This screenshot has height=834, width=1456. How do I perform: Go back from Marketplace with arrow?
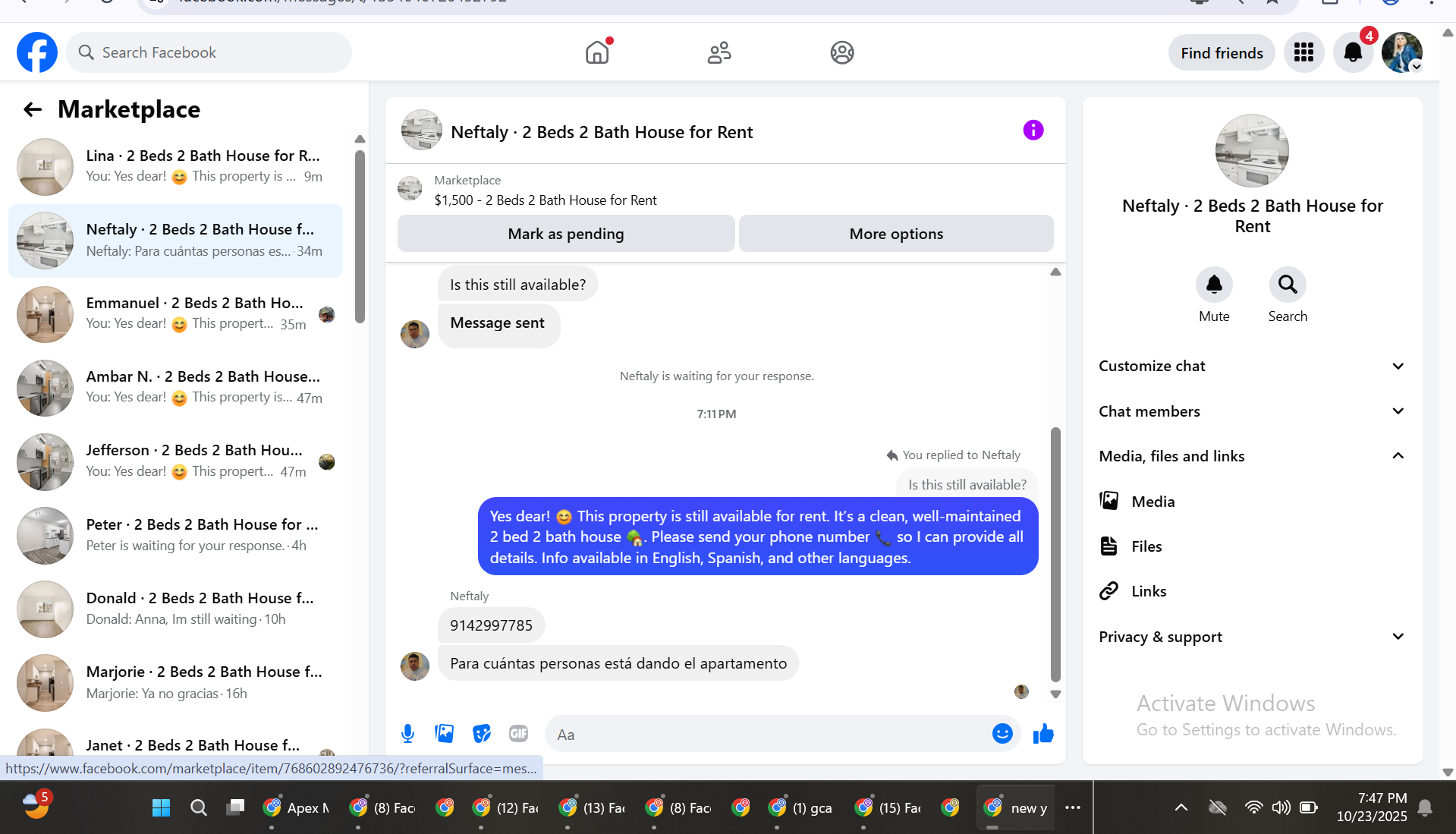[x=33, y=109]
